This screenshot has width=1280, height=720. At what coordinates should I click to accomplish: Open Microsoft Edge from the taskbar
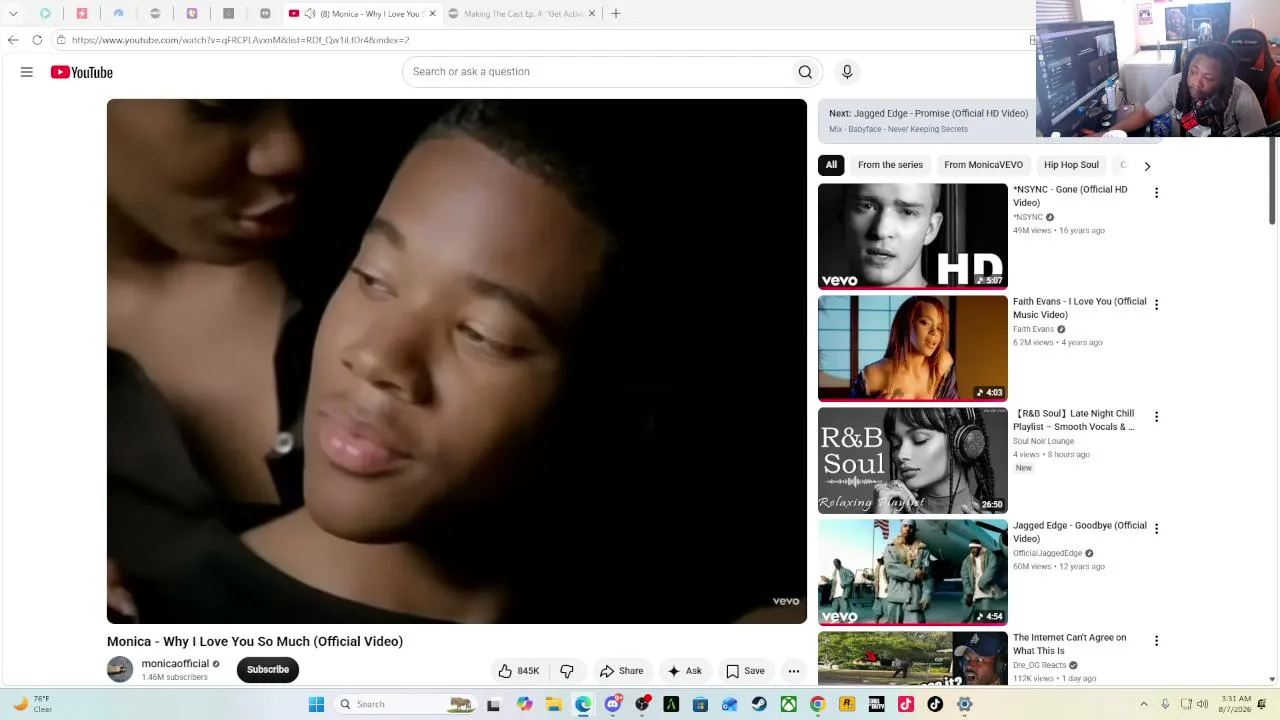click(583, 705)
